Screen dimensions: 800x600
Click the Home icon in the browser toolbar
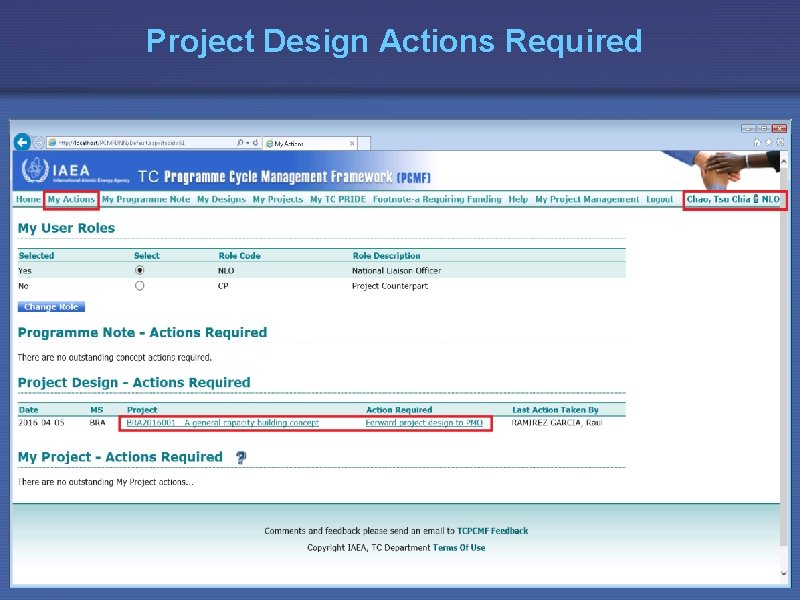757,142
